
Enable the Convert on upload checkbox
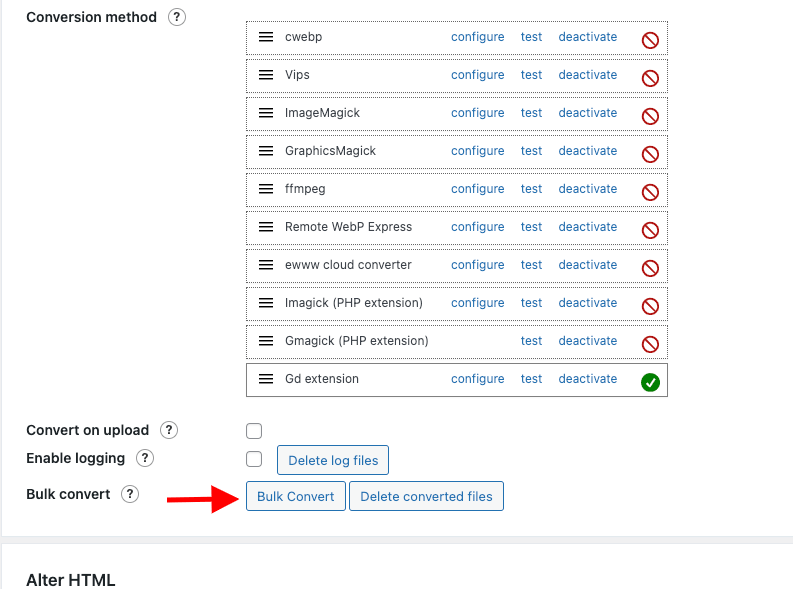(254, 431)
